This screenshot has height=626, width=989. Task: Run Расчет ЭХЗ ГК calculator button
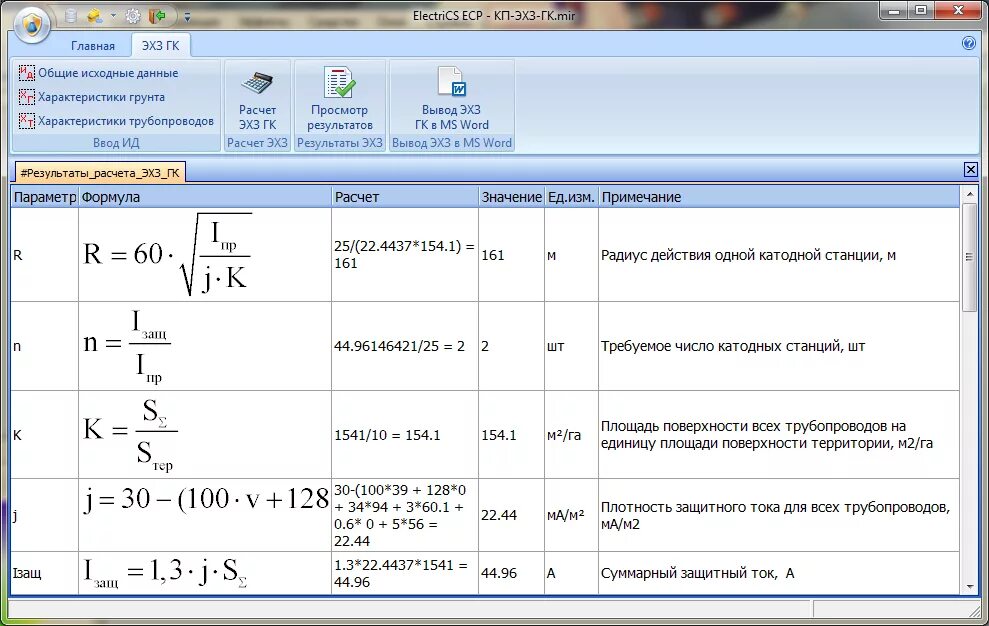(257, 99)
